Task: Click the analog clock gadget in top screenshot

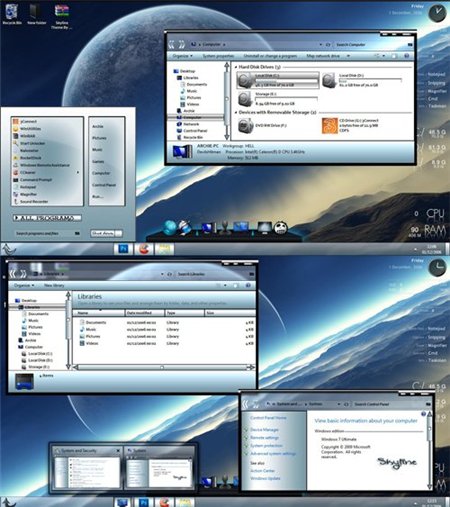Action: [437, 14]
